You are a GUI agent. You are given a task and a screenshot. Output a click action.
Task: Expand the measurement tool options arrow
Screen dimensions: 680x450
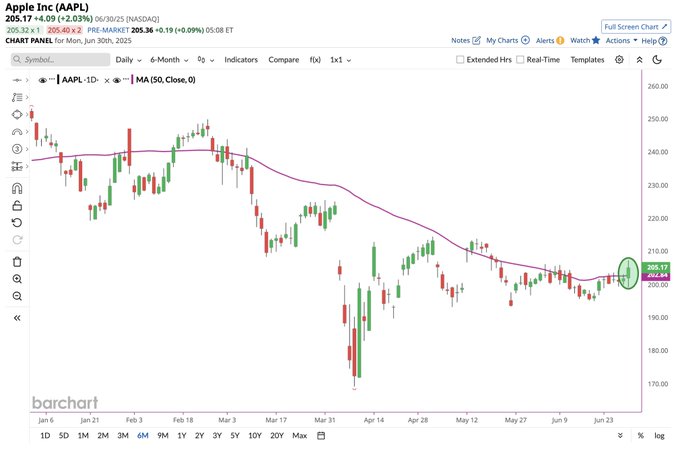pyautogui.click(x=27, y=166)
